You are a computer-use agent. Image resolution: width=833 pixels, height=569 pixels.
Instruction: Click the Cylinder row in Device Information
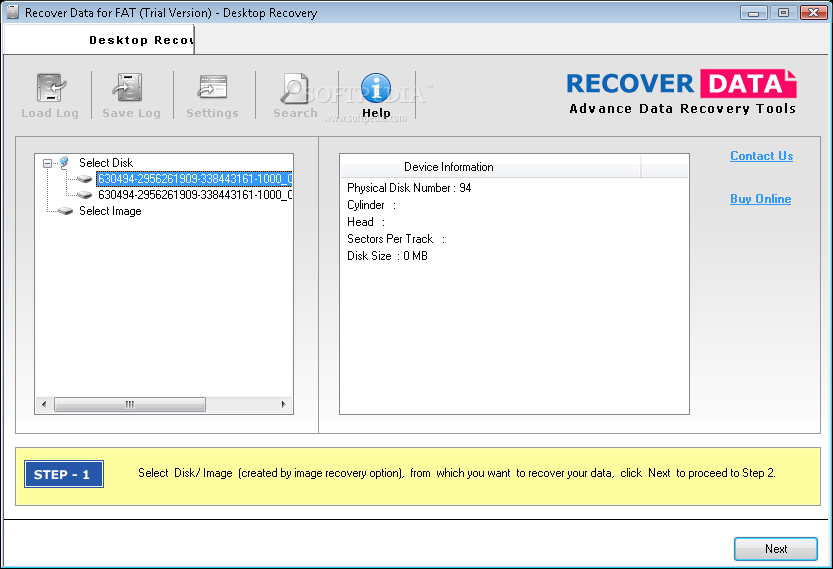[371, 205]
